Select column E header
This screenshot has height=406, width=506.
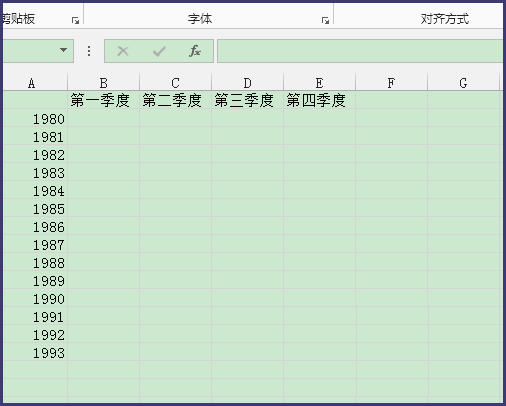point(319,83)
